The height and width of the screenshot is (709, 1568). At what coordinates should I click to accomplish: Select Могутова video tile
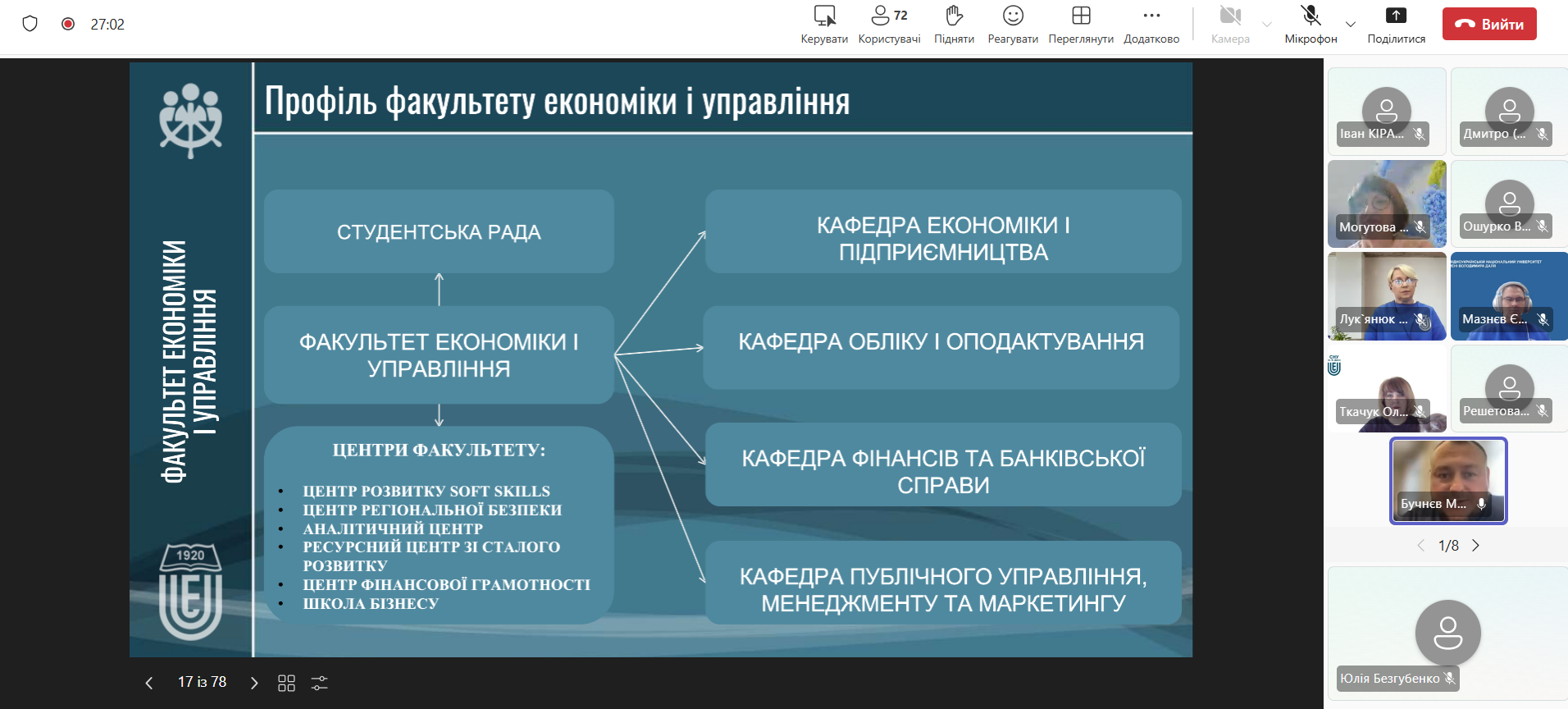[1387, 204]
